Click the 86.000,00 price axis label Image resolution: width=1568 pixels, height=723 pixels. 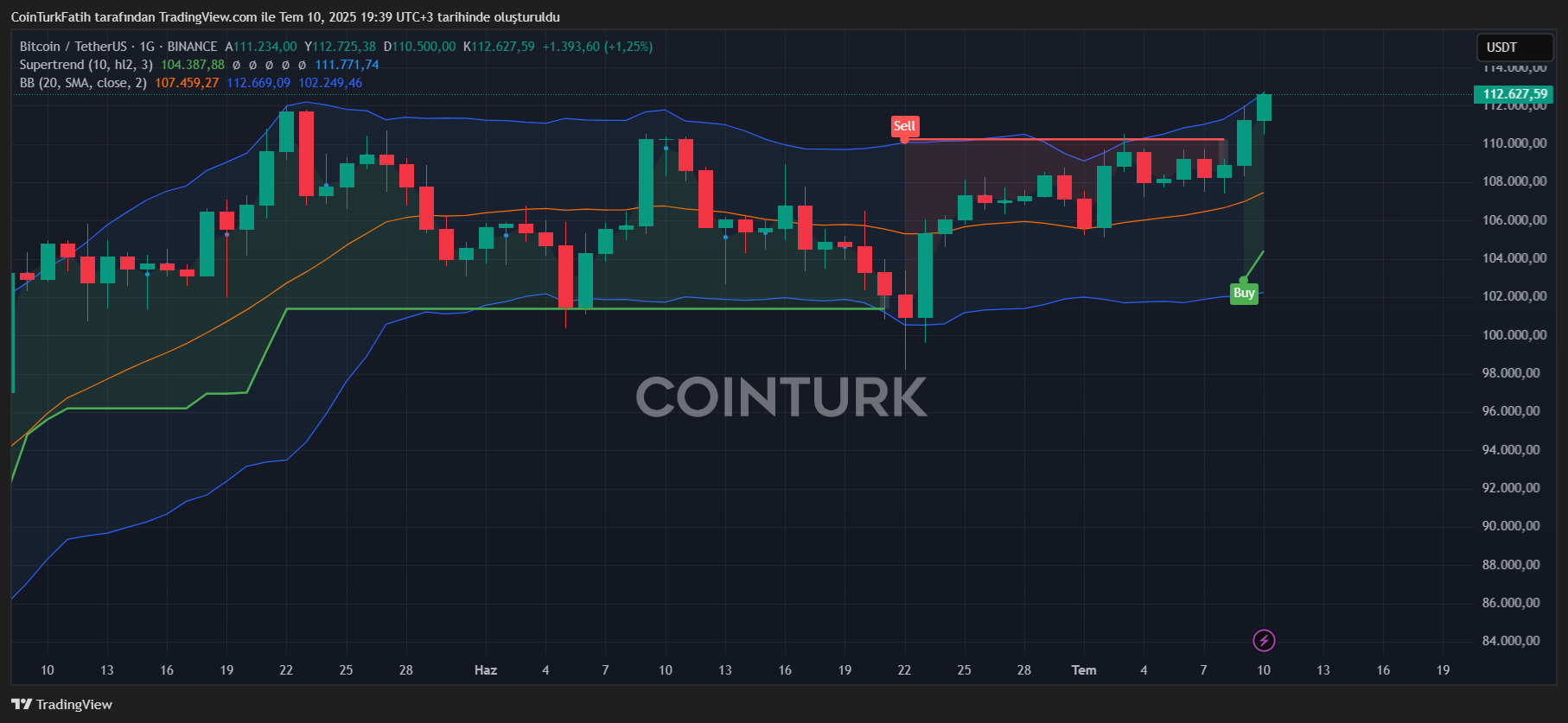click(1511, 603)
